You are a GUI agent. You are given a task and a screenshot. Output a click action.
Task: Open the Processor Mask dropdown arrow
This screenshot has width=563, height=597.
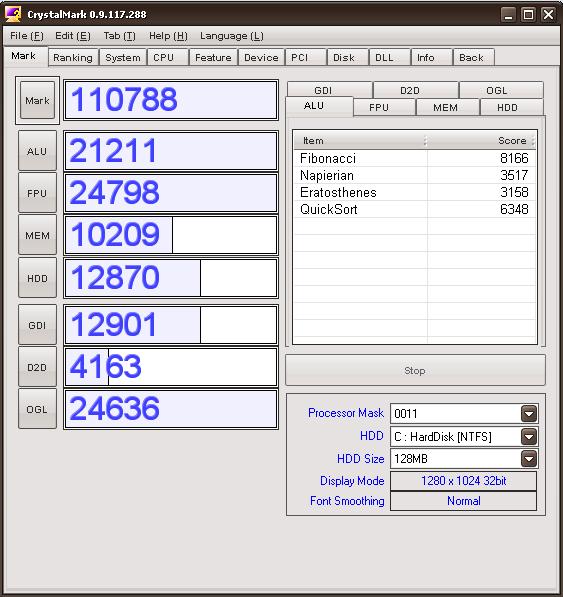(x=529, y=414)
